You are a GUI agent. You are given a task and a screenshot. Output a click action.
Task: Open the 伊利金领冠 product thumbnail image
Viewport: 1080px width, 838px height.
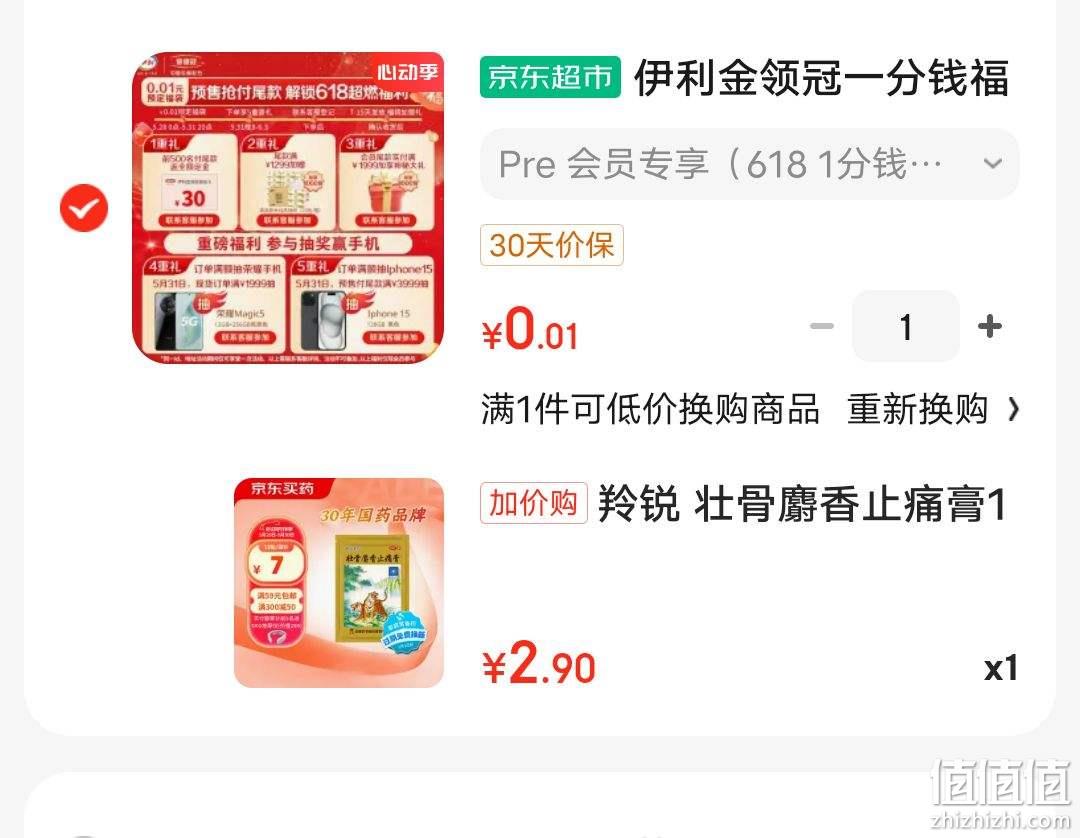tap(288, 207)
